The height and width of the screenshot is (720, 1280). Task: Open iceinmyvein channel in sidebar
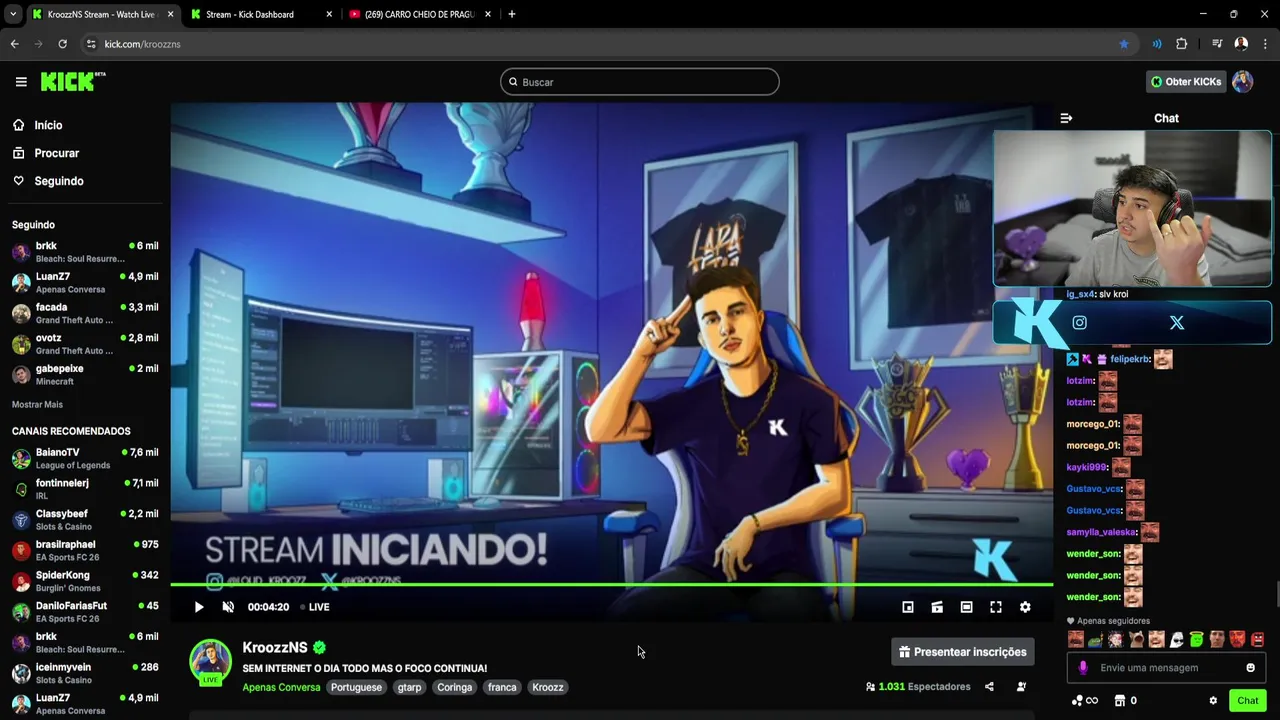click(x=85, y=673)
